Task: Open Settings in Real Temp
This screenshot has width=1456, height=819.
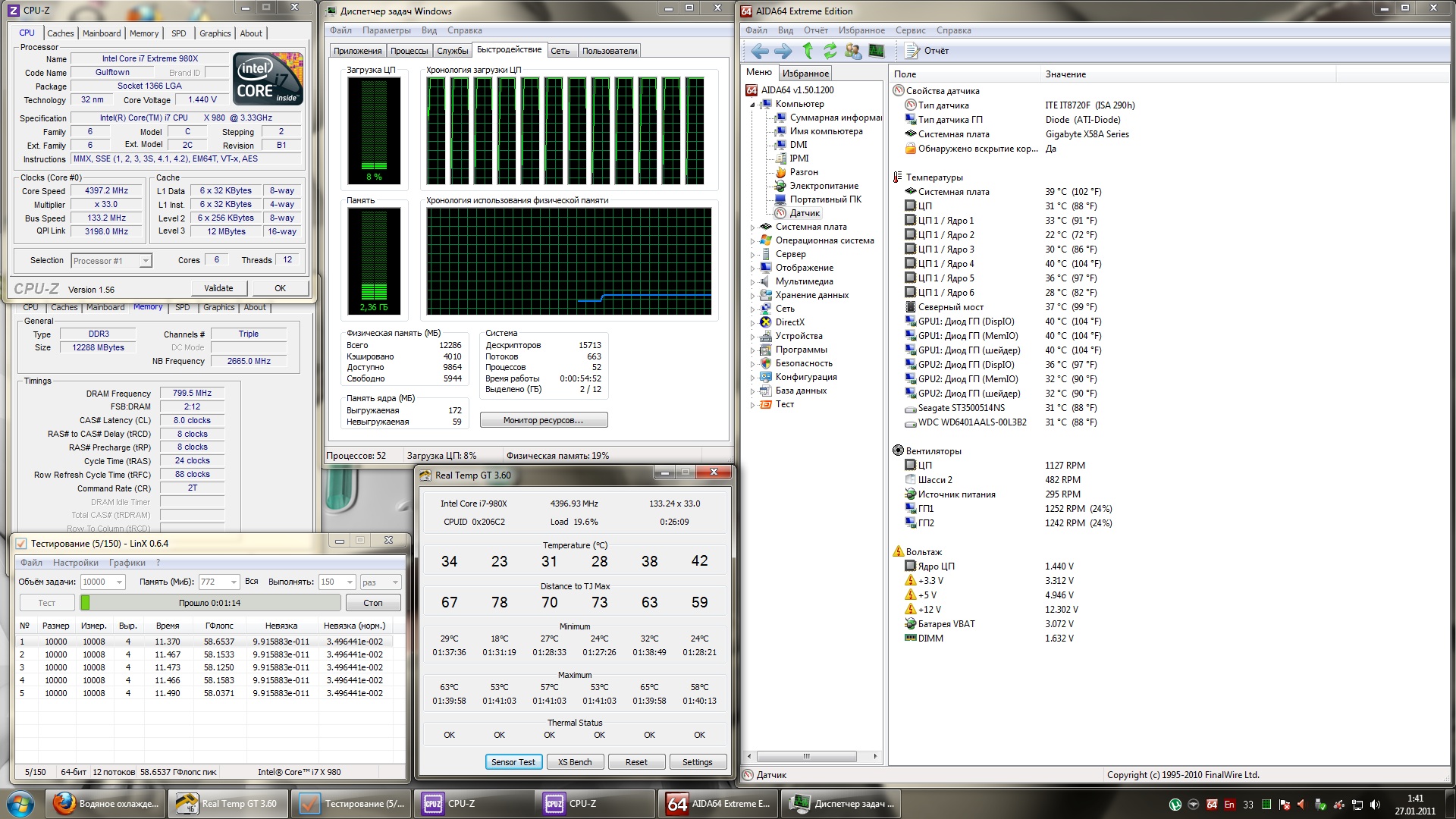Action: tap(697, 762)
